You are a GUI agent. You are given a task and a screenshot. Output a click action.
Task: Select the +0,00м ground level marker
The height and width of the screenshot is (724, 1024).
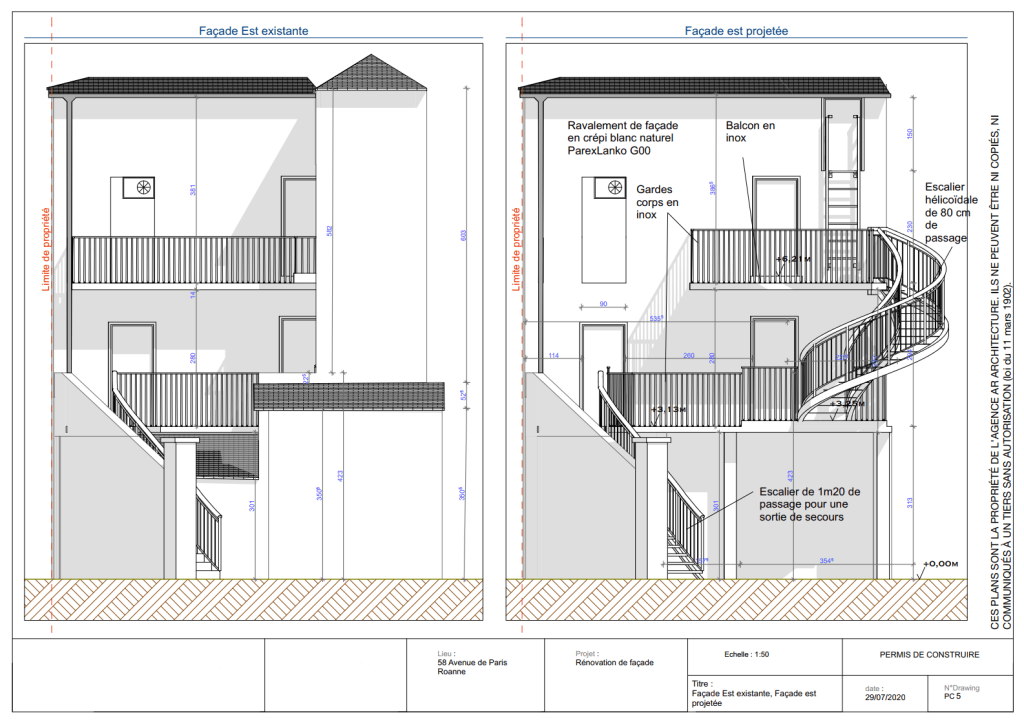[942, 563]
